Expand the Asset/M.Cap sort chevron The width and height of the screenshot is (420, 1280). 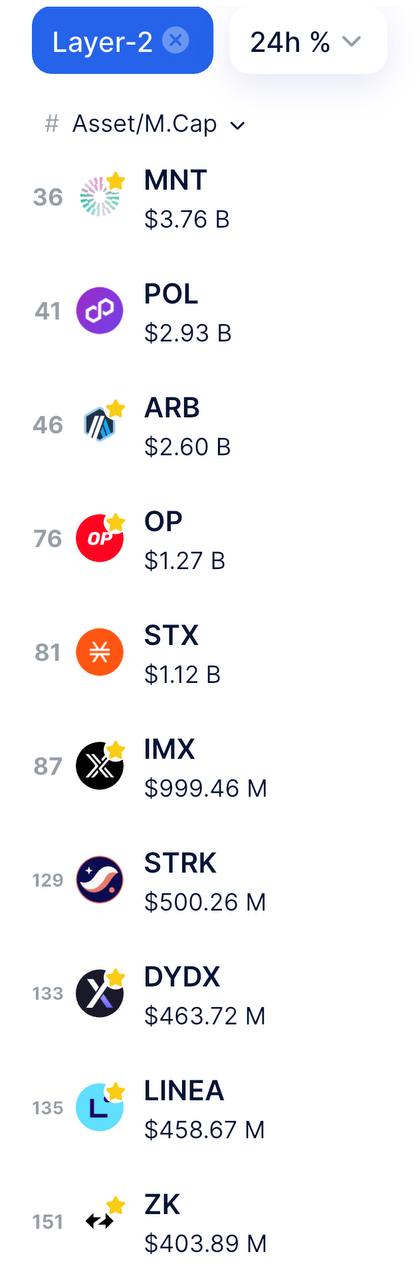pos(237,125)
